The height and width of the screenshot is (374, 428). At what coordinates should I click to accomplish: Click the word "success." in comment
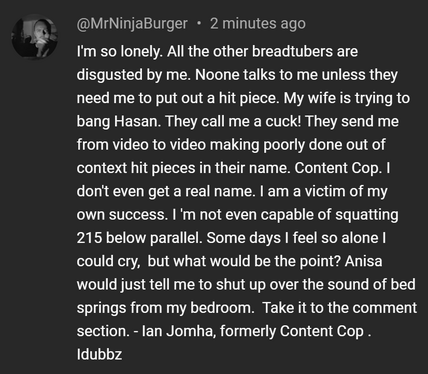pyautogui.click(x=139, y=215)
